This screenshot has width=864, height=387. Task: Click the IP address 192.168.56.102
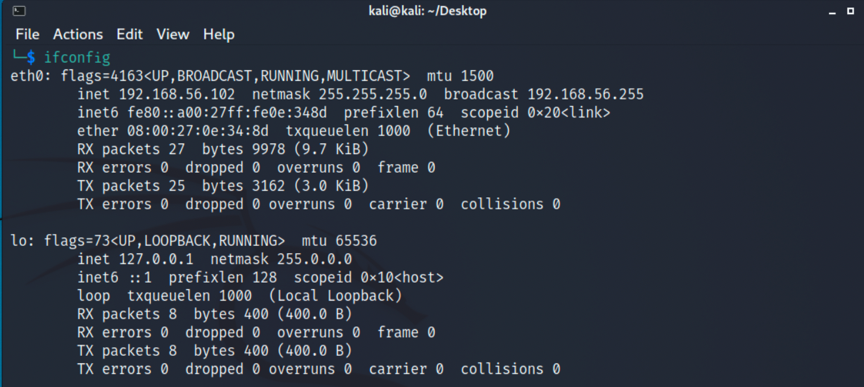[177, 94]
